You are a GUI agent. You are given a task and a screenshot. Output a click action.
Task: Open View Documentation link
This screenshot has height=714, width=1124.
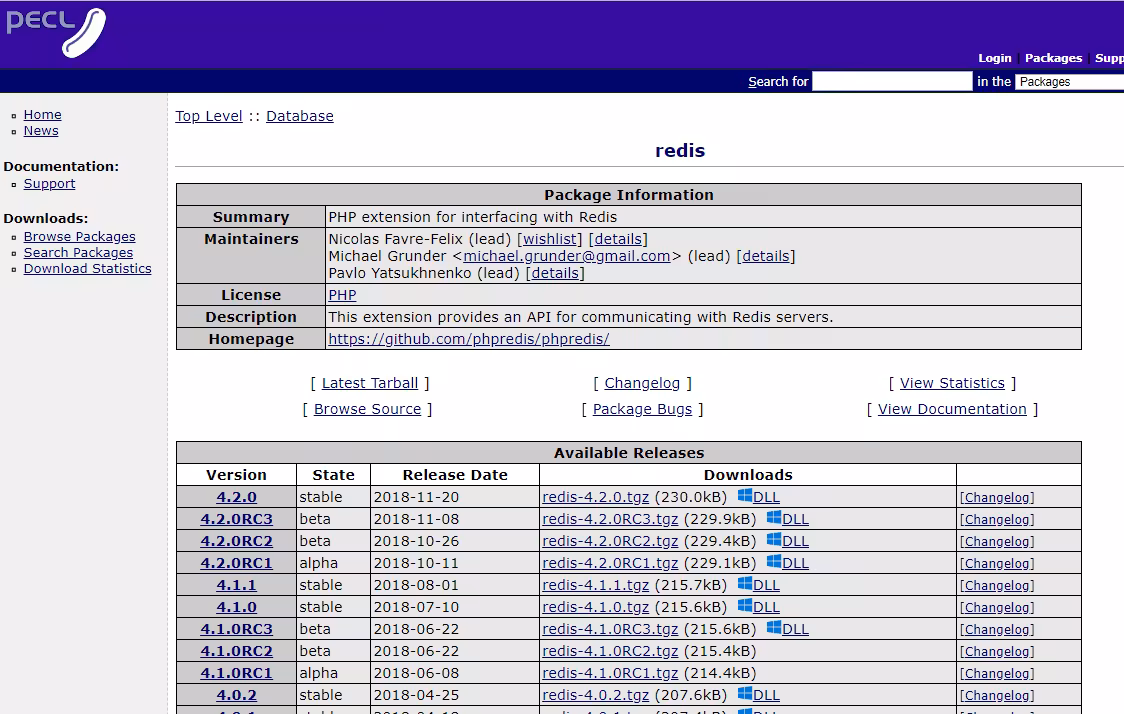tap(952, 409)
